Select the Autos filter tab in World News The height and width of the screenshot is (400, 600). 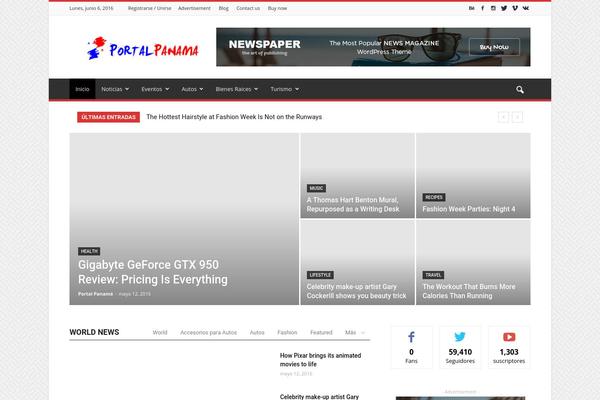[257, 333]
